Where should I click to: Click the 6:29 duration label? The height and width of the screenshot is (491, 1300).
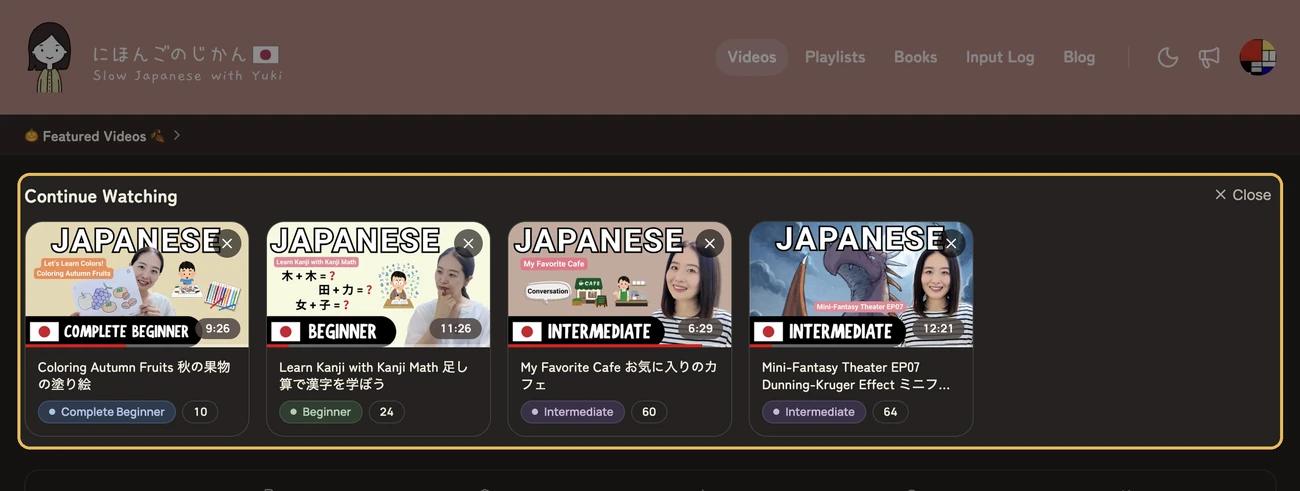[701, 329]
